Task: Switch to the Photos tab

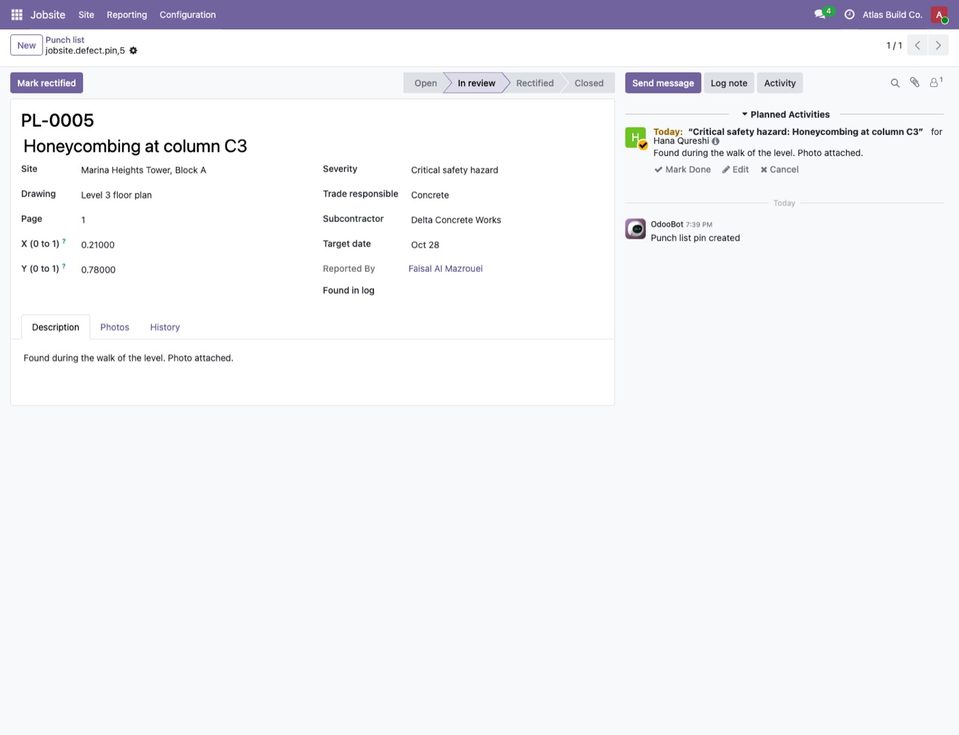Action: pos(114,327)
